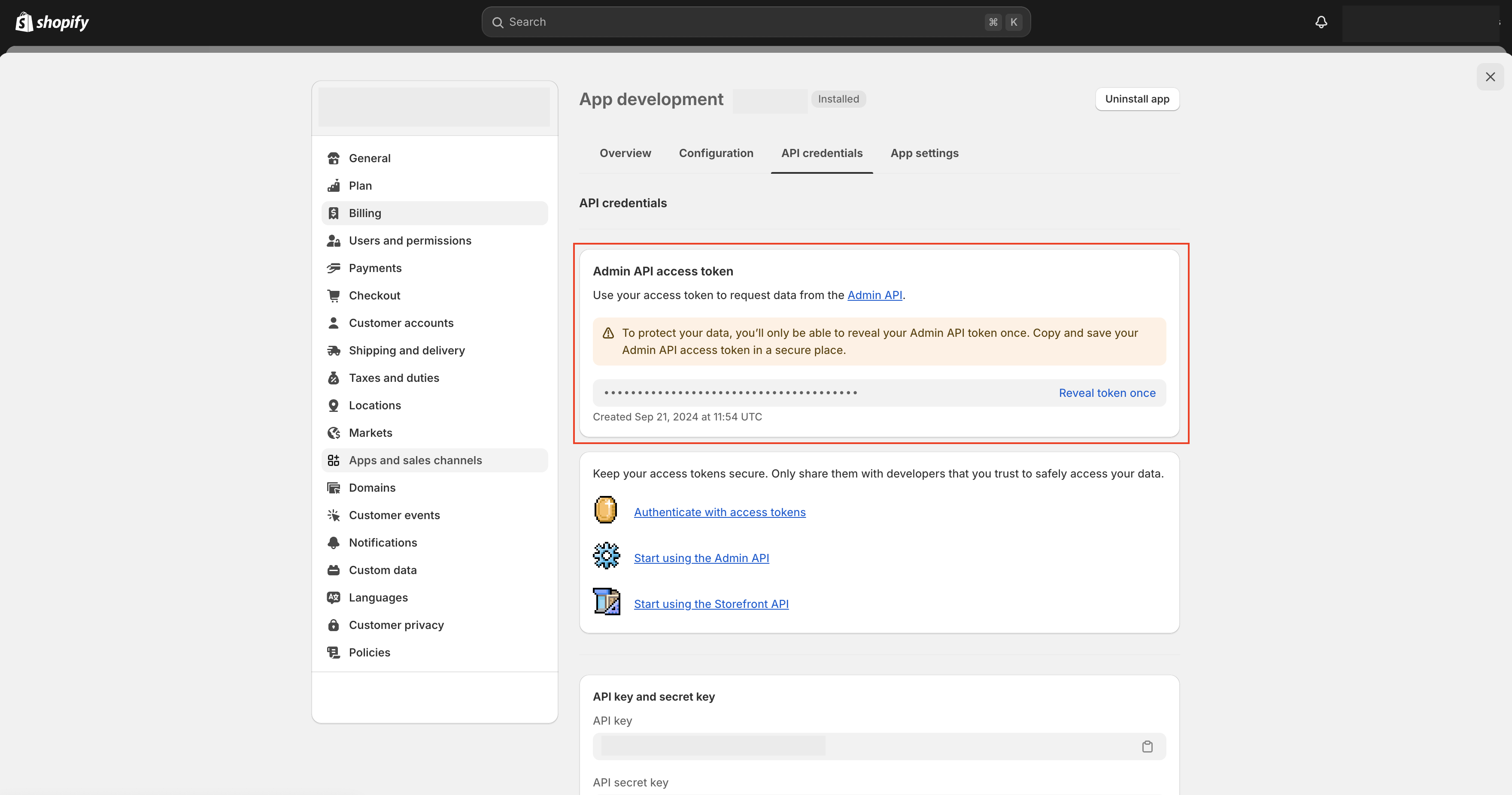
Task: Select Apps and sales channels
Action: [x=434, y=461]
